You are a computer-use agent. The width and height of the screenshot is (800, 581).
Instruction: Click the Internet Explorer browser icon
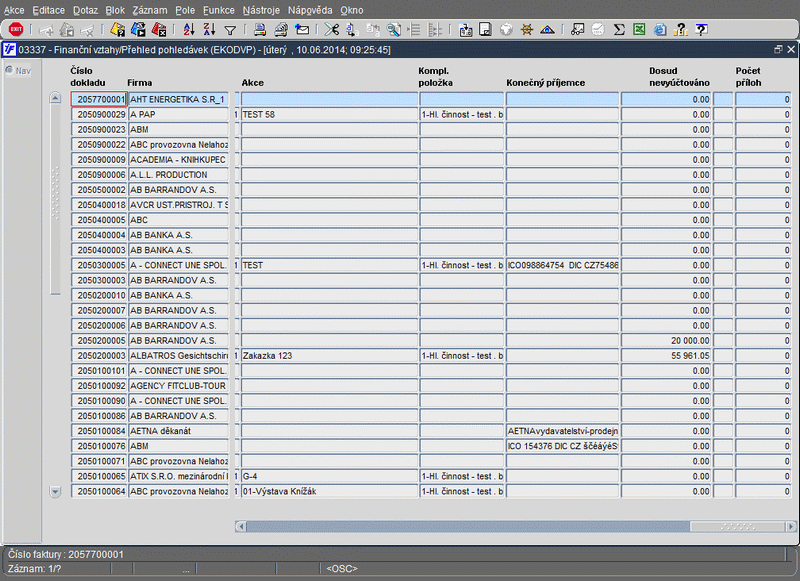click(x=660, y=30)
